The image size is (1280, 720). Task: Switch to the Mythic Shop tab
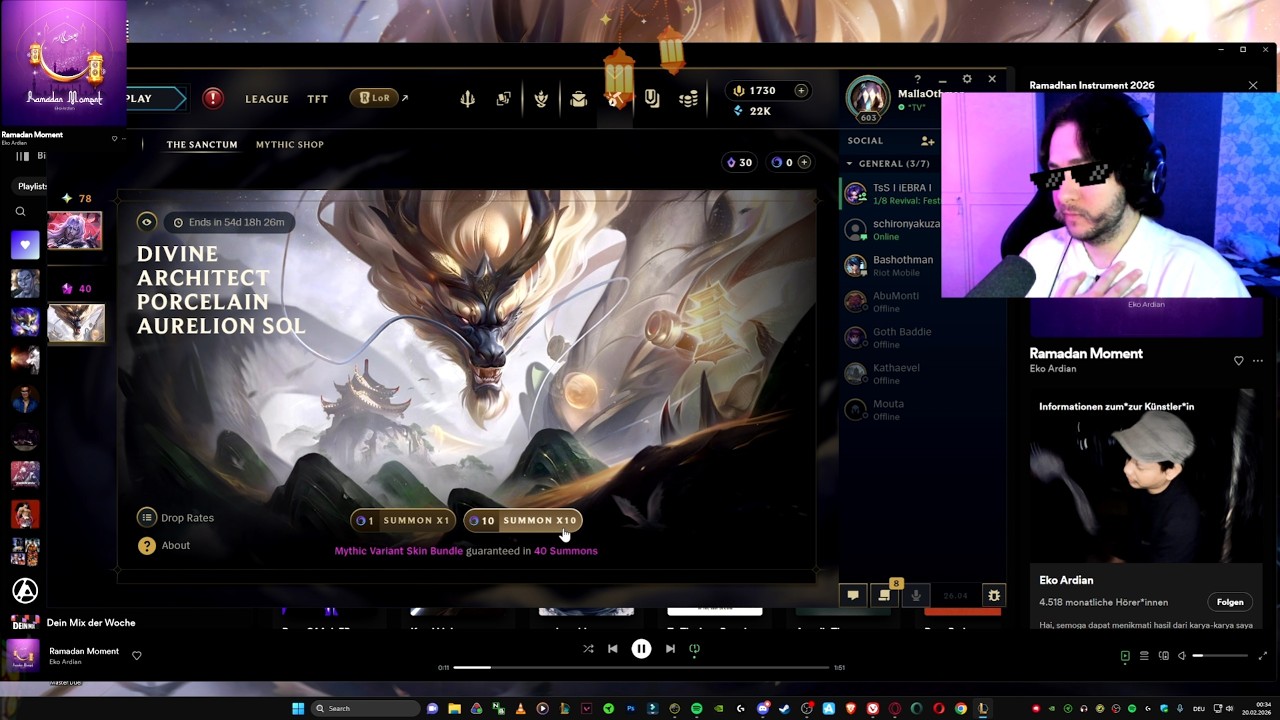point(290,144)
